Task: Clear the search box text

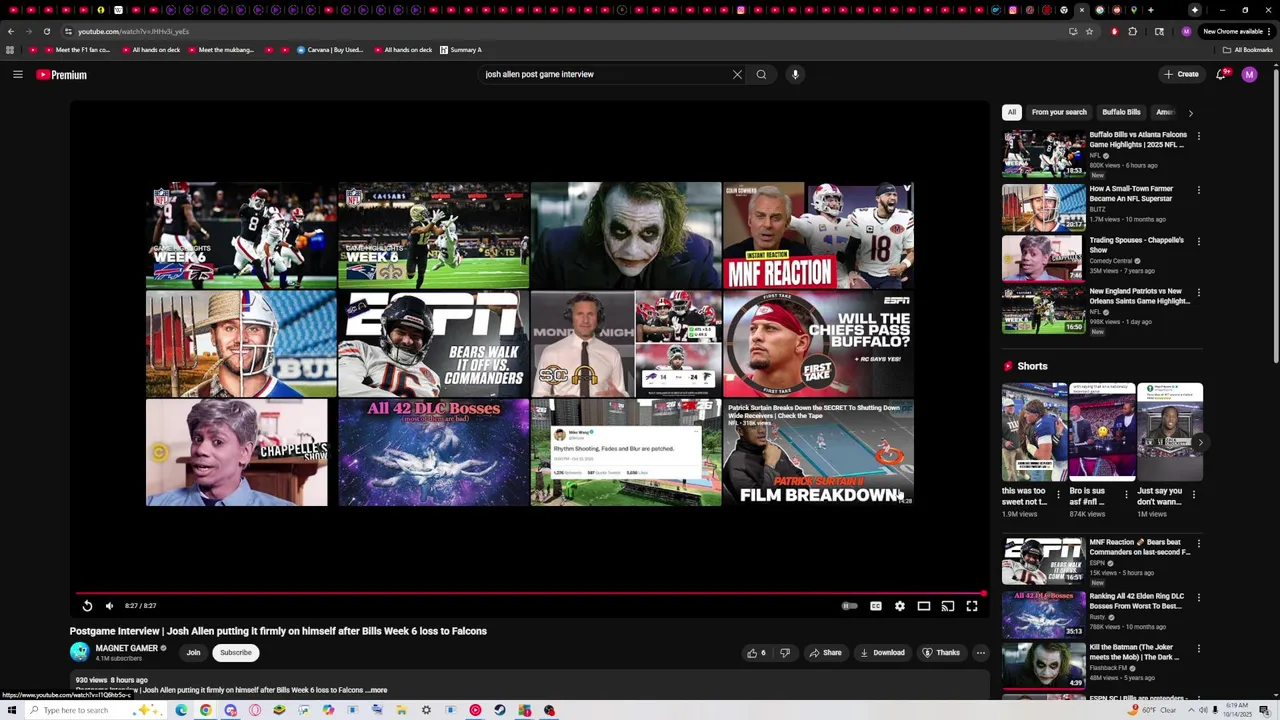Action: coord(737,74)
